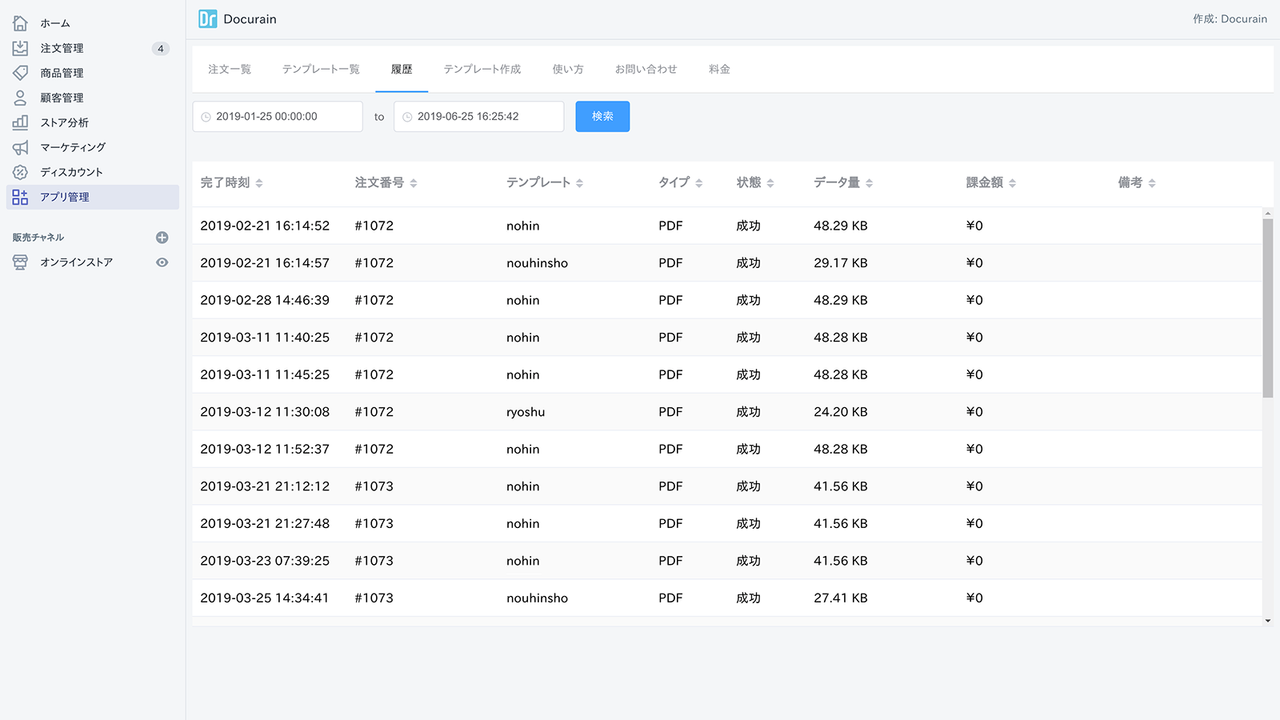Click 作成: Docurain text at top right
This screenshot has width=1280, height=720.
(1230, 19)
